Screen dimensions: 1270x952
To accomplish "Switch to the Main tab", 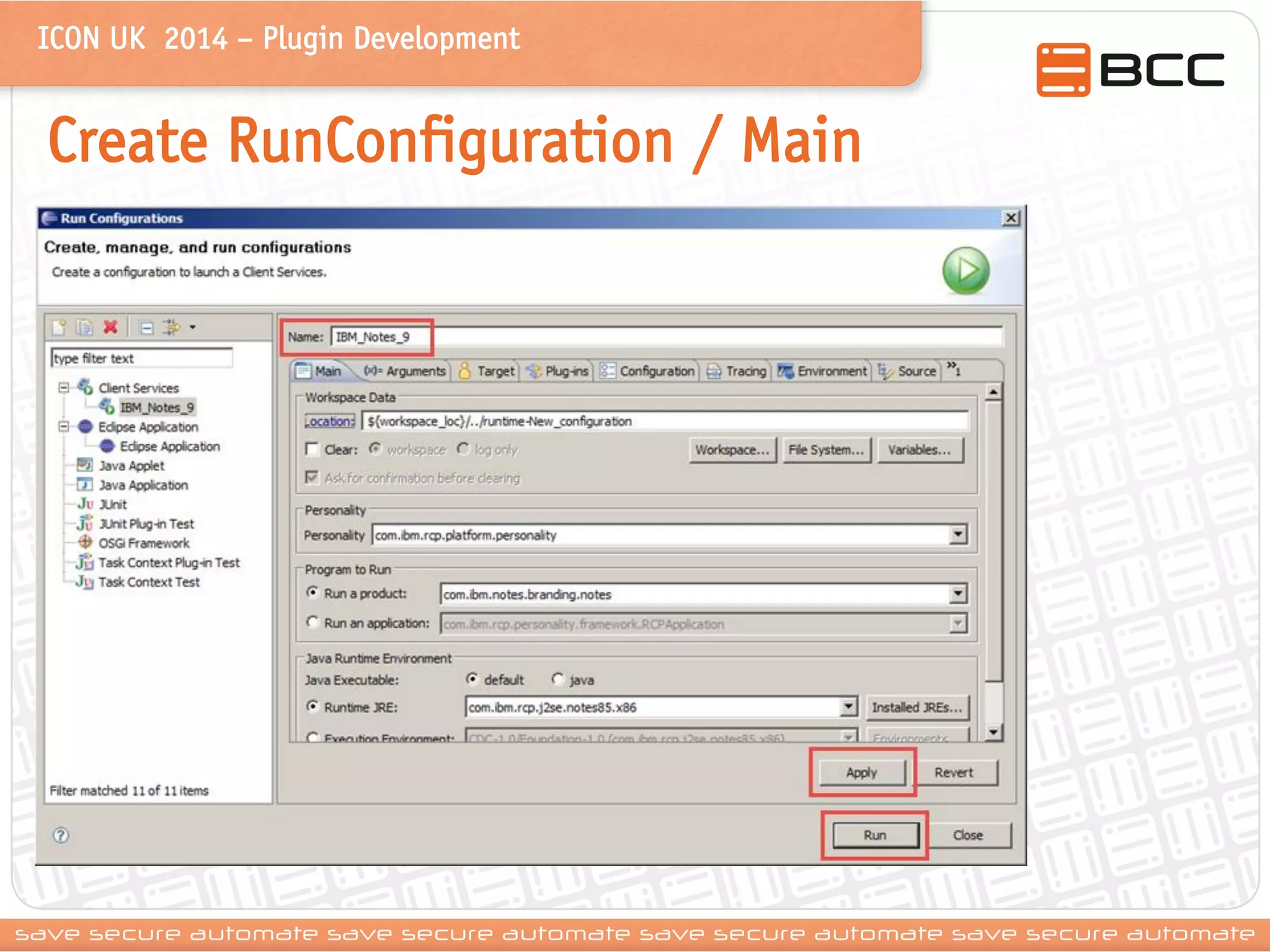I will [319, 371].
